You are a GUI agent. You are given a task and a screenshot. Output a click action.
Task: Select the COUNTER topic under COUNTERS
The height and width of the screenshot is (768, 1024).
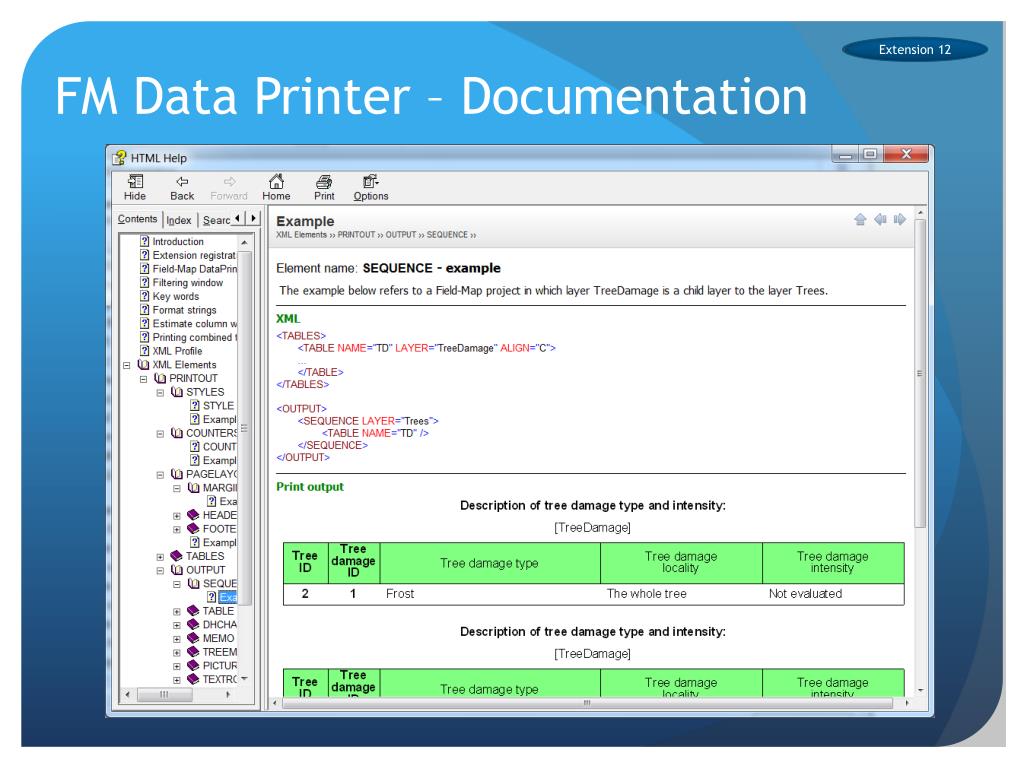(x=219, y=447)
